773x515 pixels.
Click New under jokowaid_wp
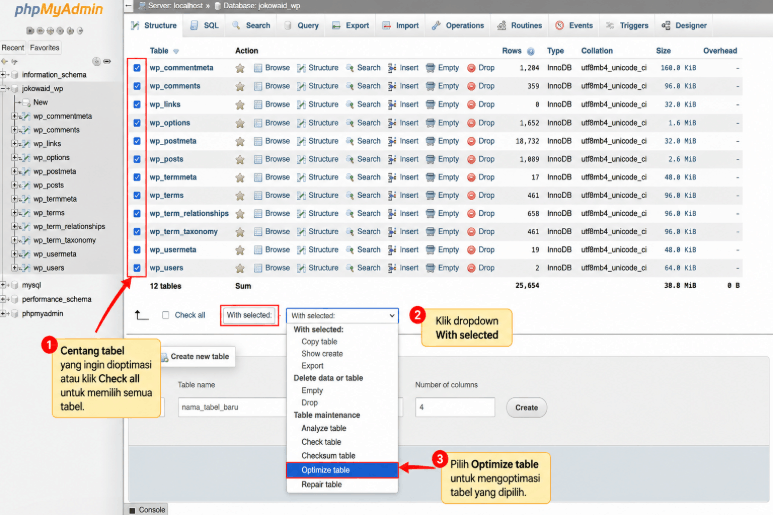coord(40,103)
